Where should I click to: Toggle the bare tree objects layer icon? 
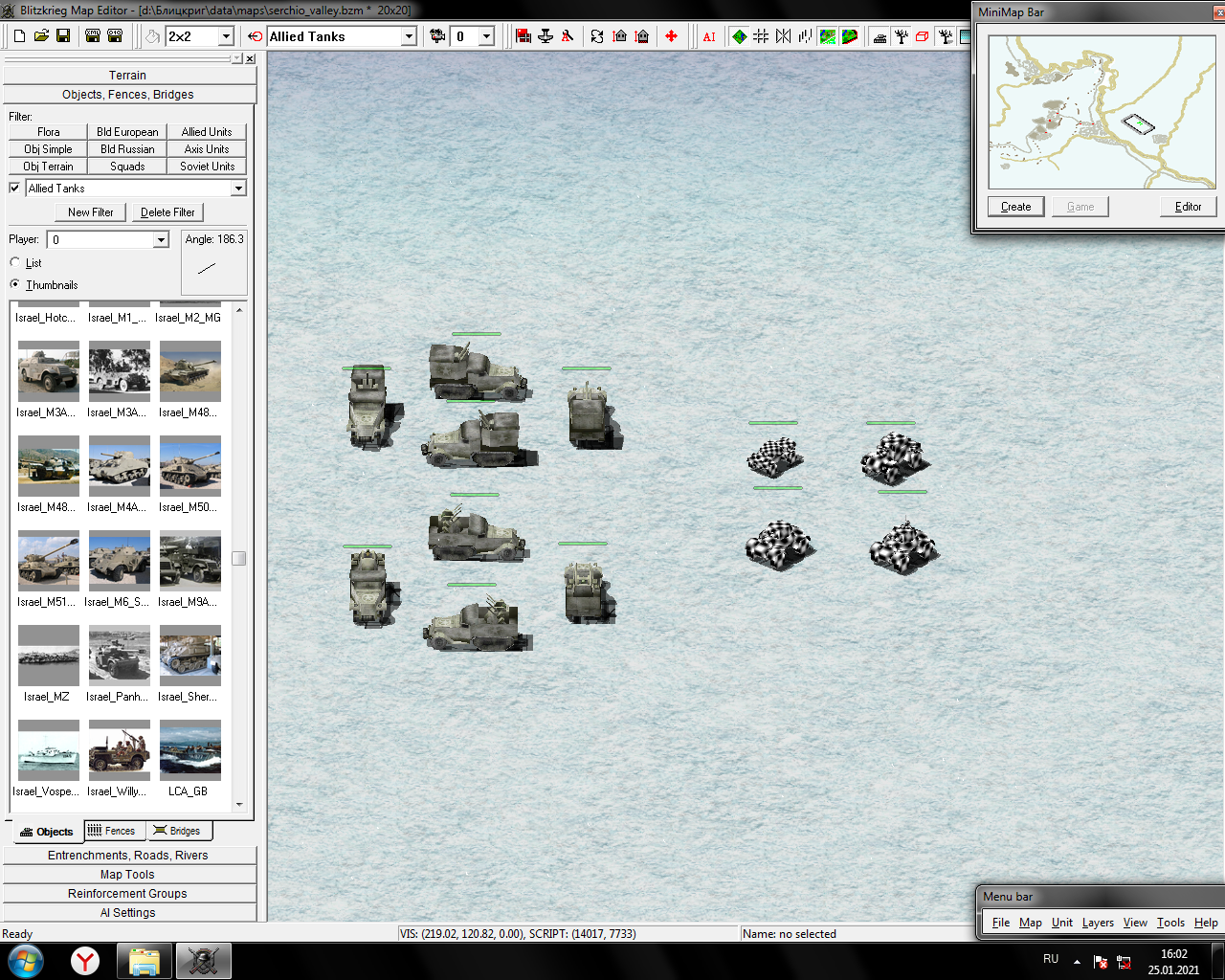(x=902, y=36)
